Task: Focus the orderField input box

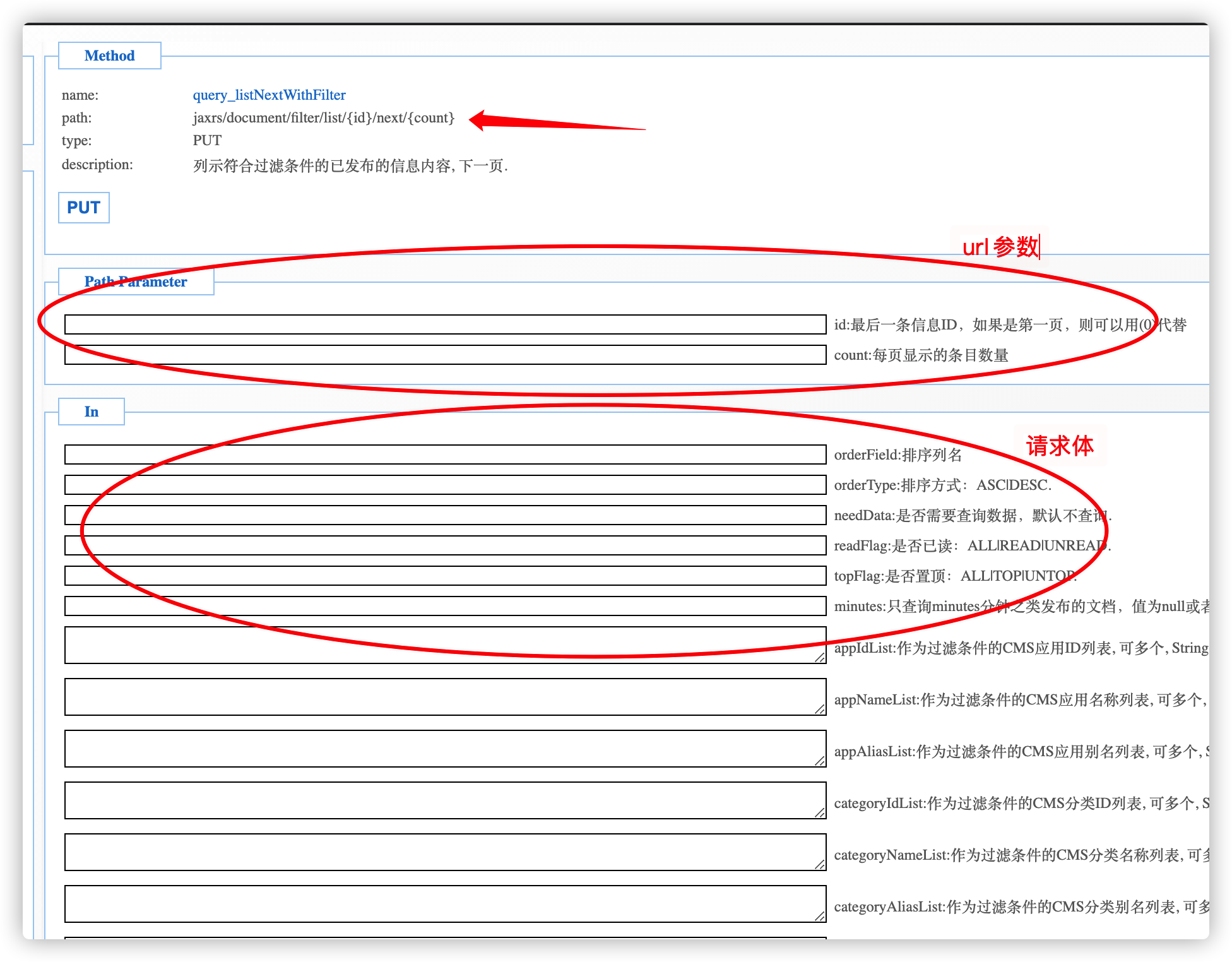Action: coord(445,454)
